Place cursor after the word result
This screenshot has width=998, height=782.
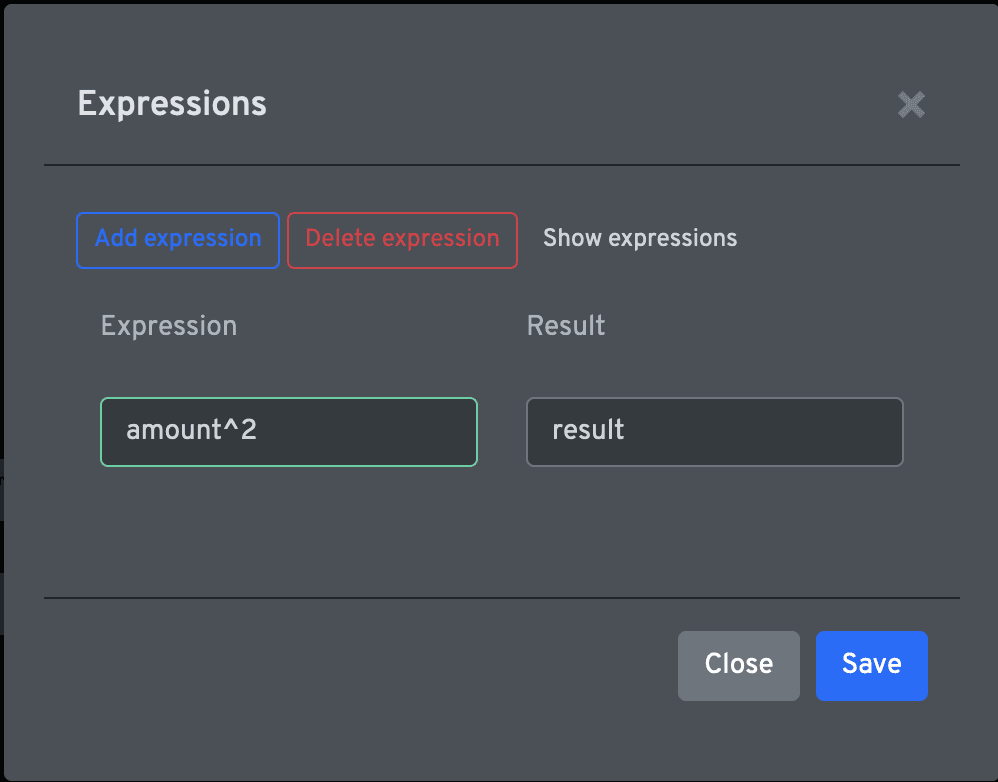pos(626,431)
